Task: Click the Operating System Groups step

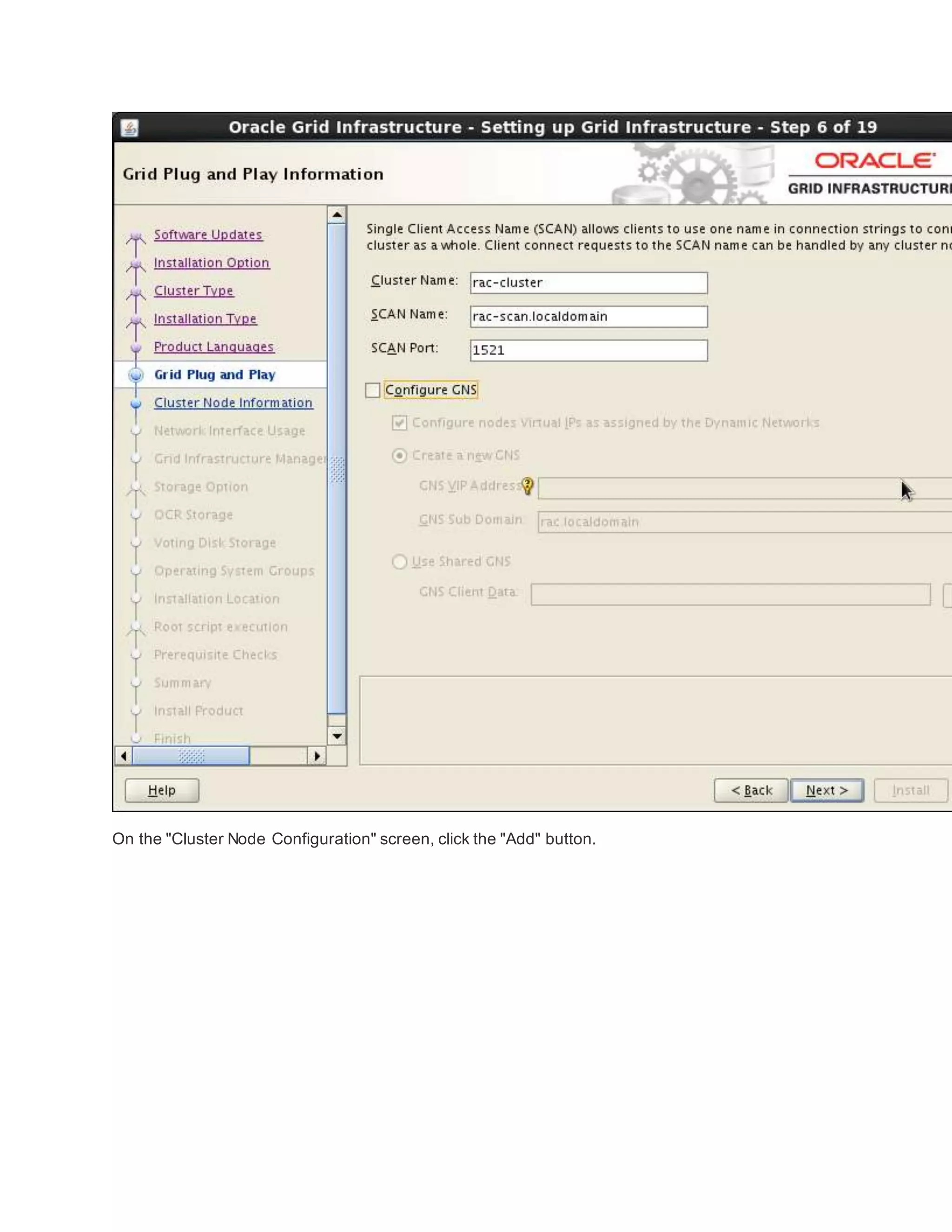Action: 234,571
